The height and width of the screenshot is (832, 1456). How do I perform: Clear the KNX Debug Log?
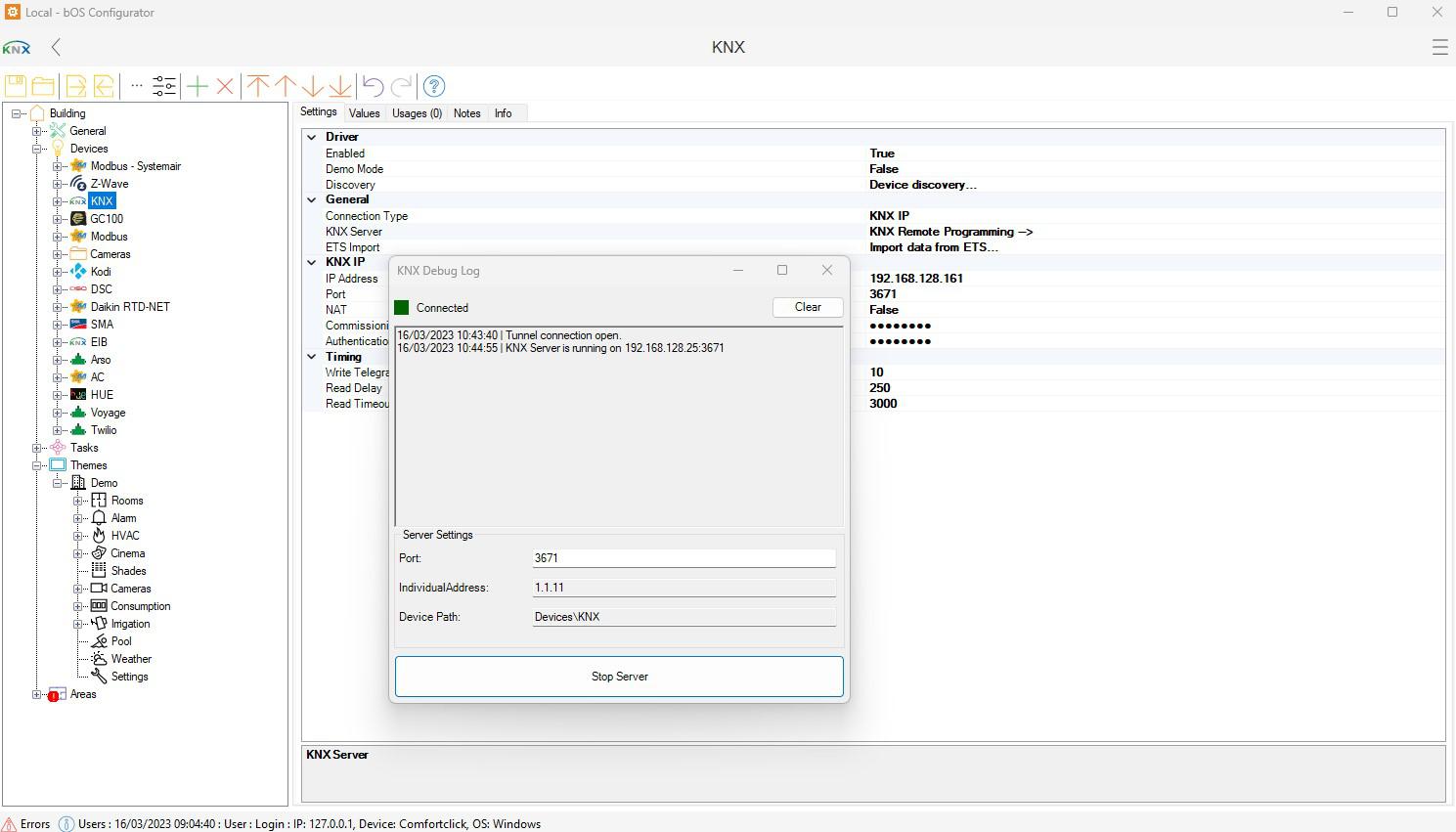pyautogui.click(x=808, y=307)
